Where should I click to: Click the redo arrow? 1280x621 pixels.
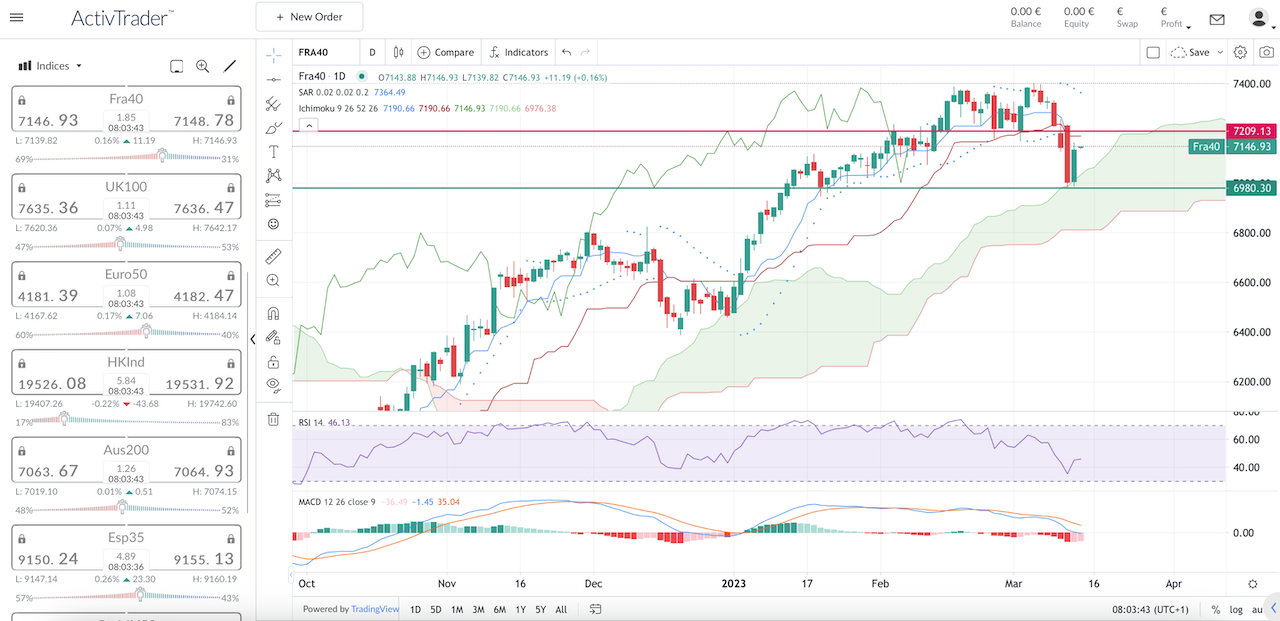click(x=586, y=52)
